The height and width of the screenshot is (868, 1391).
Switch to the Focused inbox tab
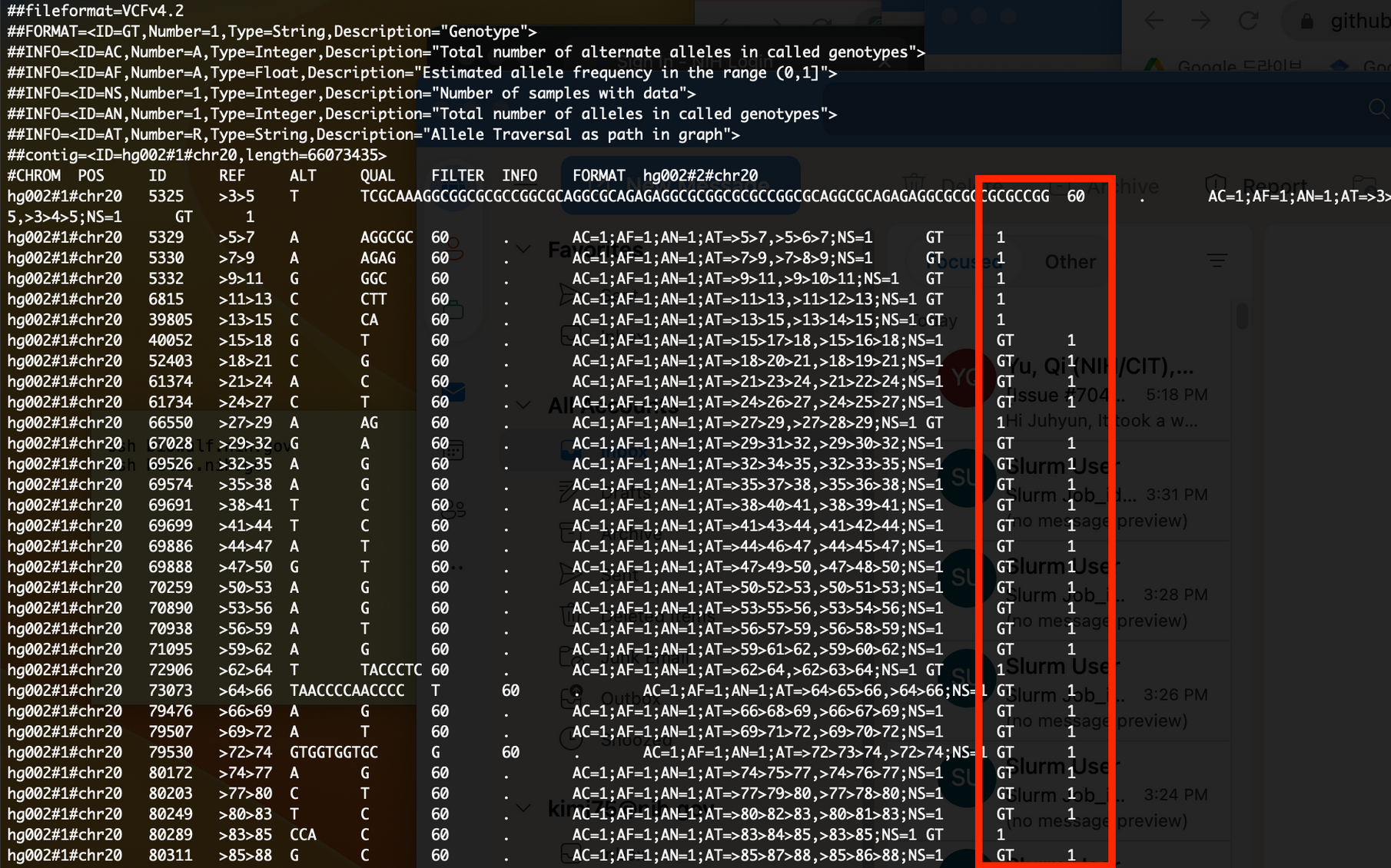(966, 262)
